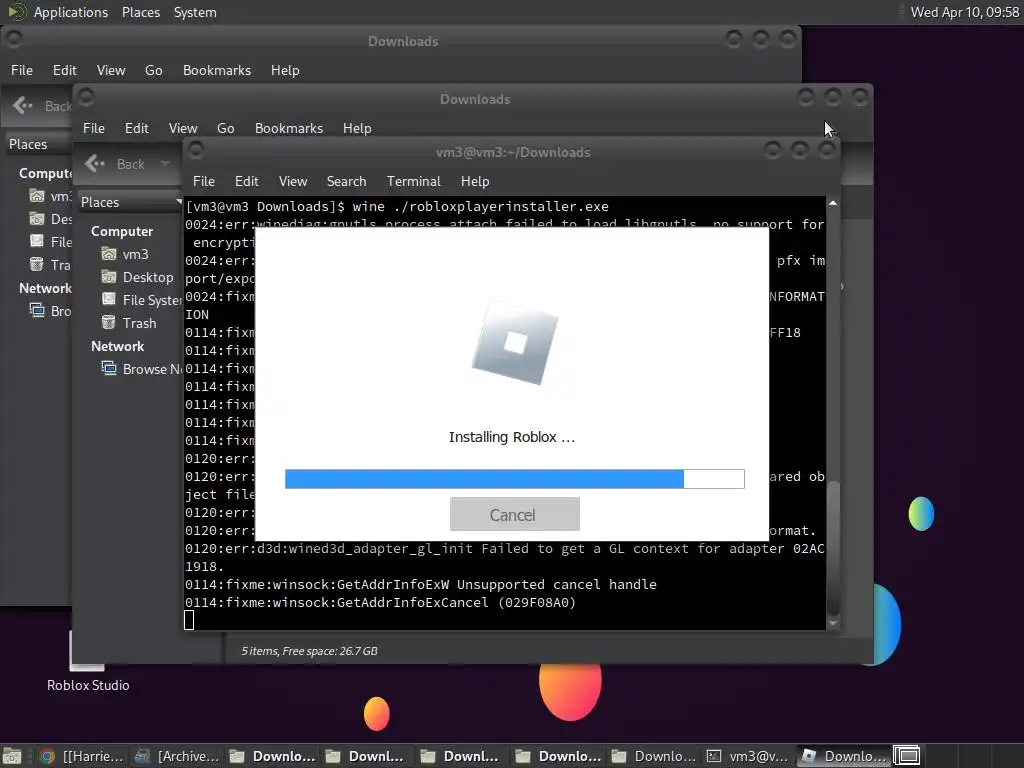Click status text '5 items, Free space: 26.7 GB'
1024x768 pixels.
[x=310, y=651]
